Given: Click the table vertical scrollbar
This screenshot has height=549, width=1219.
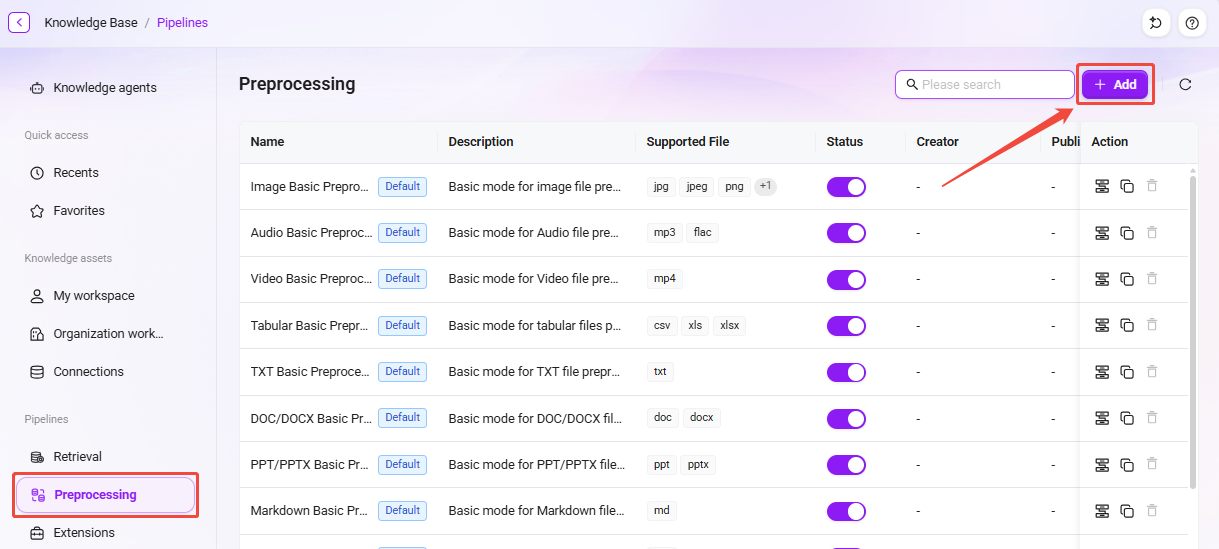Looking at the screenshot, I should pyautogui.click(x=1192, y=331).
